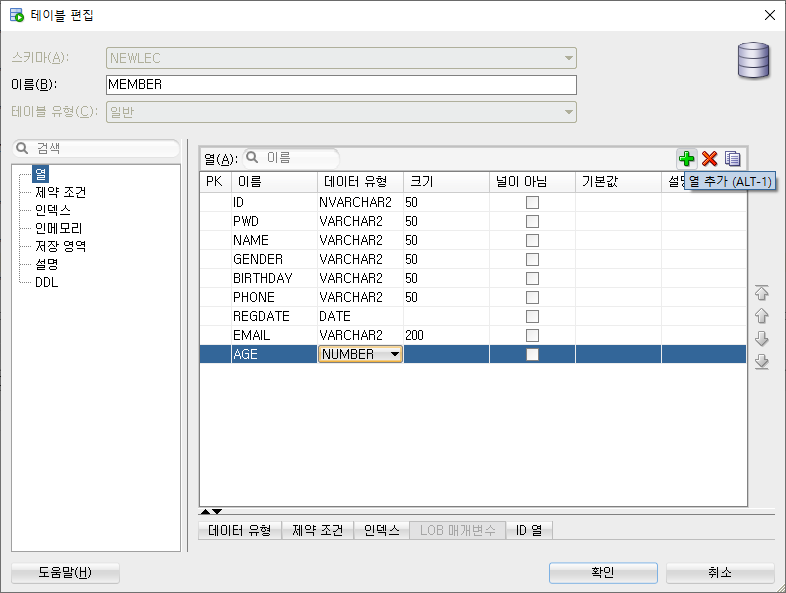786x593 pixels.
Task: Select 인덱스 in the left tree
Action: click(53, 210)
